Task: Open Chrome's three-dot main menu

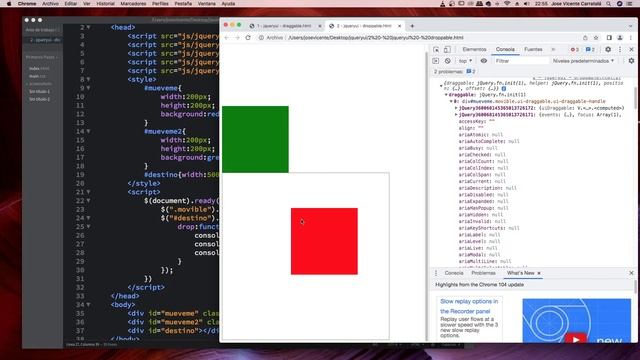Action: (x=631, y=38)
